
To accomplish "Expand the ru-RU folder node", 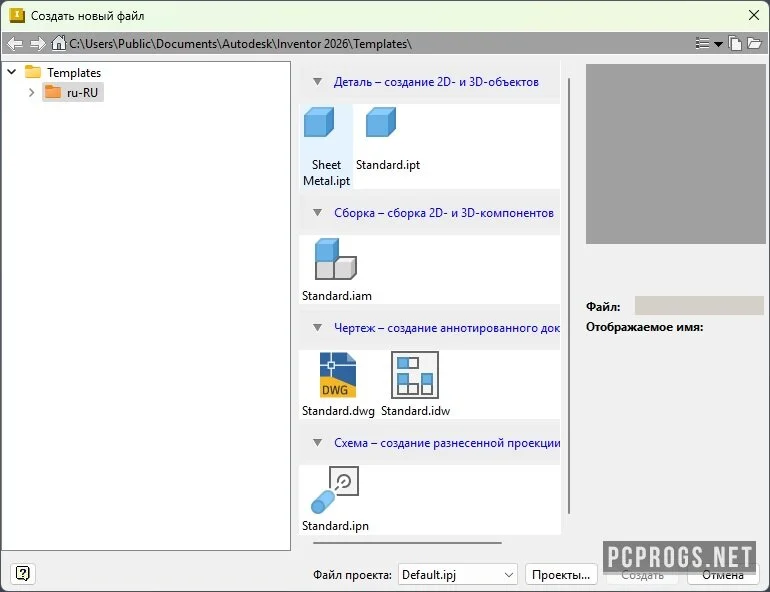I will coord(31,92).
